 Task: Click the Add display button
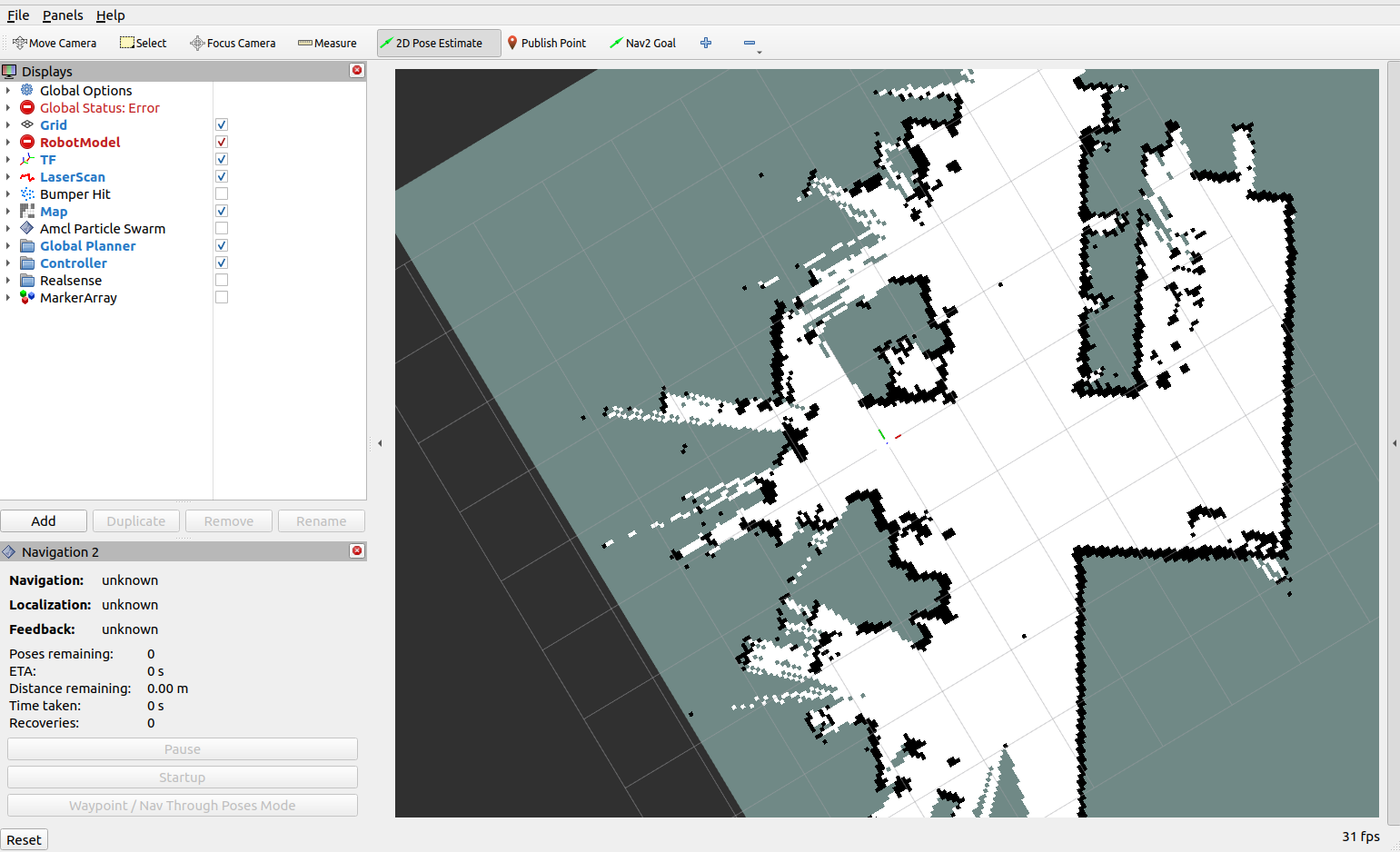coord(44,520)
